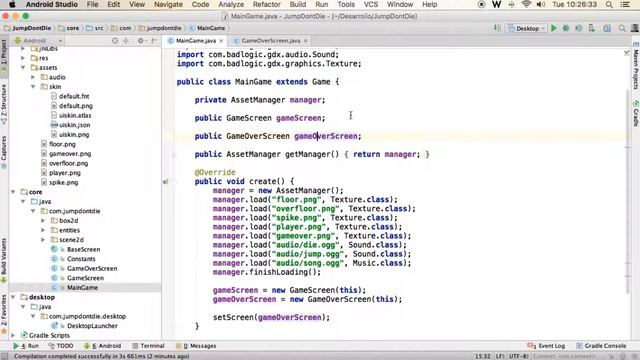
Task: Expand Gradle Scripts node
Action: 13,336
